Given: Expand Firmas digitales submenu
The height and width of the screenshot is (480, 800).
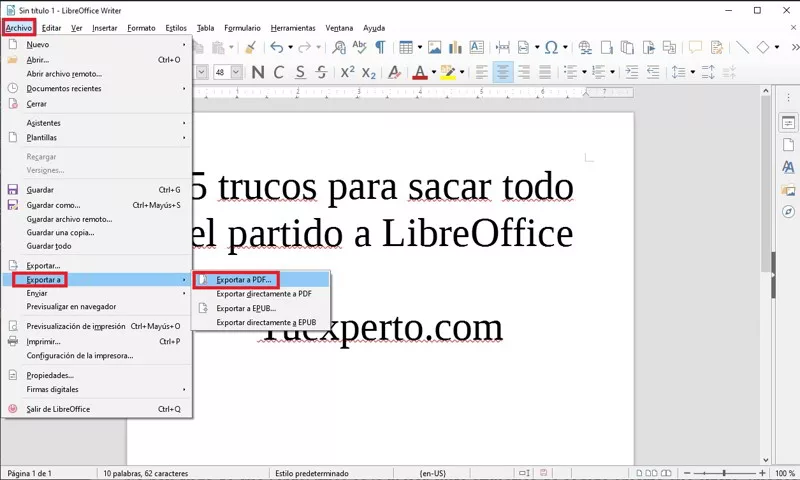Looking at the screenshot, I should [x=96, y=390].
